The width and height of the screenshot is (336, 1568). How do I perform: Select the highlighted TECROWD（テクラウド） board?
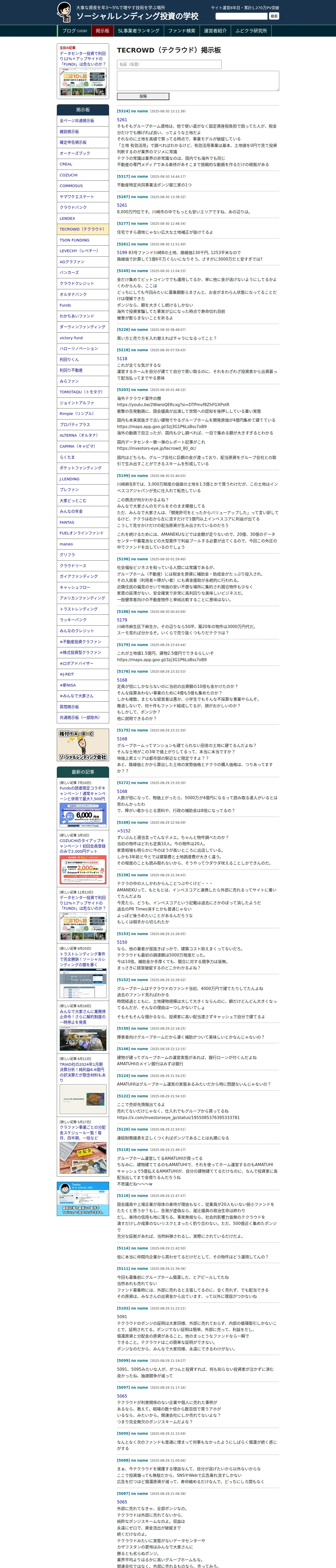83,229
